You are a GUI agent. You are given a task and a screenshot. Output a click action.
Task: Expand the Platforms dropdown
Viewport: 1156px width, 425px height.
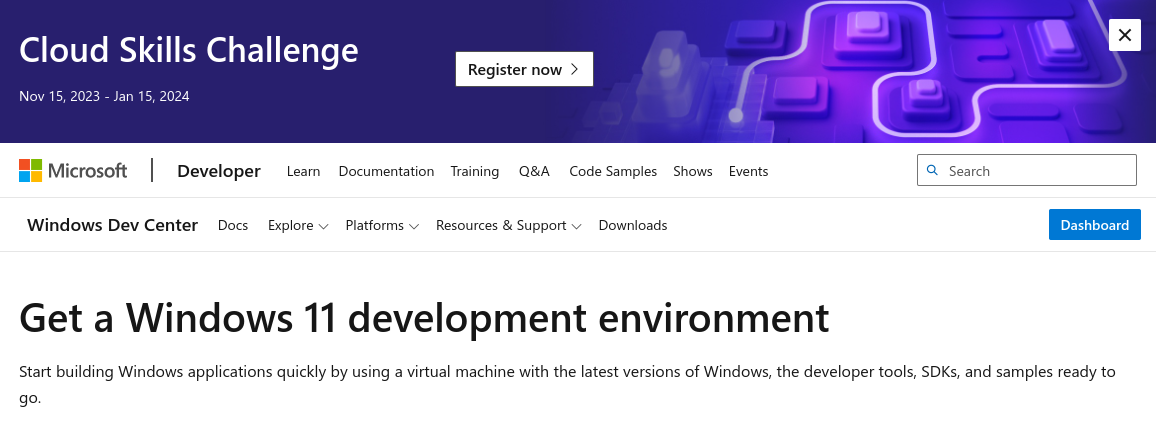click(382, 225)
